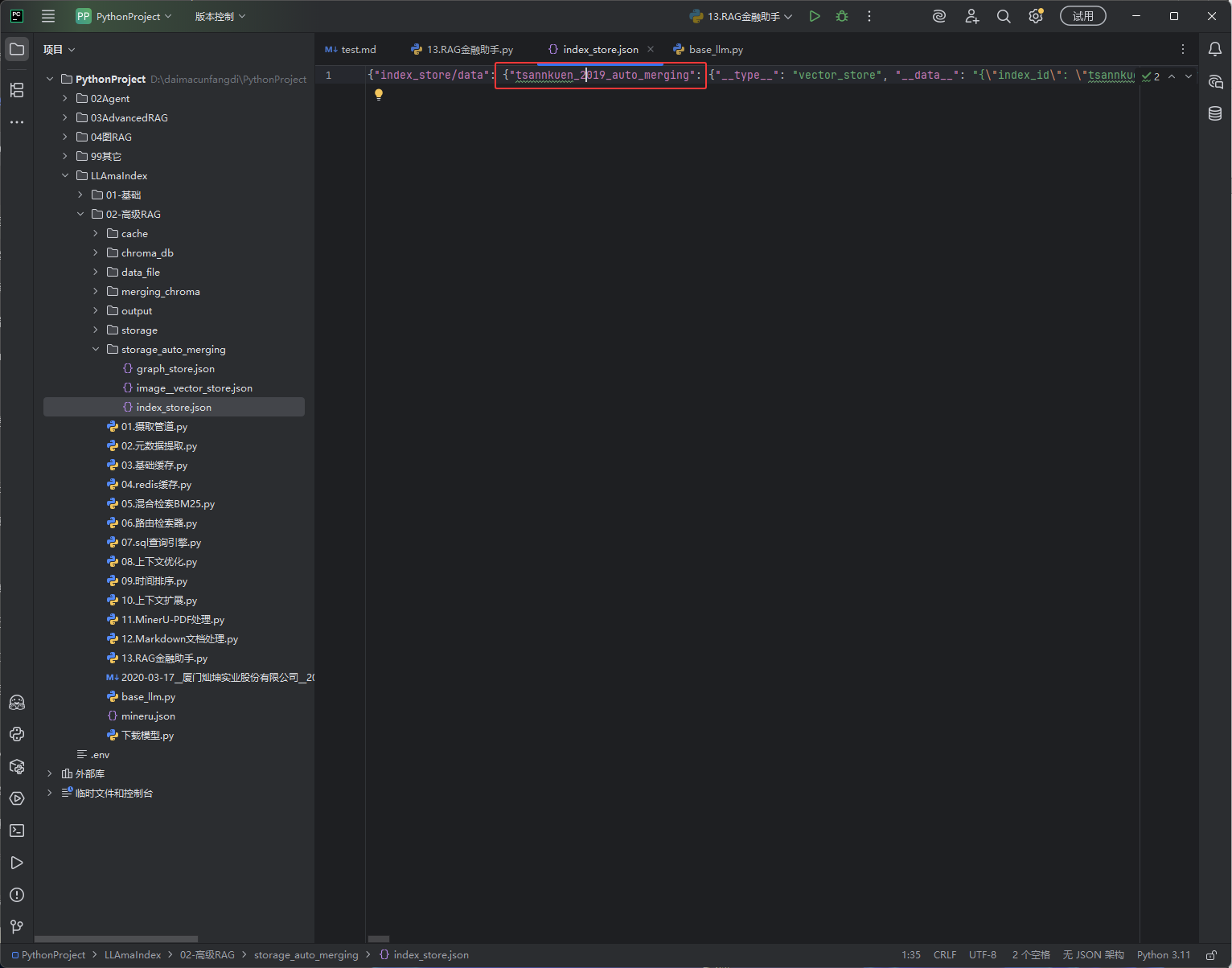The image size is (1232, 968).
Task: Open the 项目 view dropdown
Action: (x=60, y=50)
